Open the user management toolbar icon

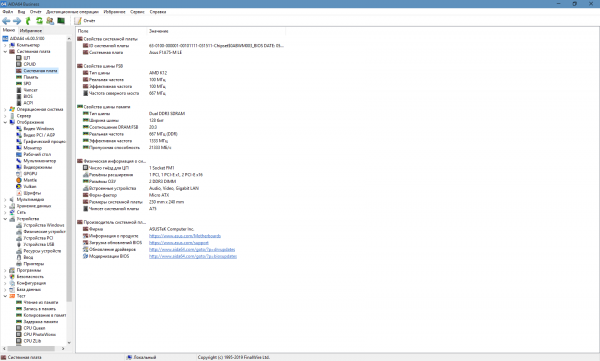pyautogui.click(x=50, y=21)
